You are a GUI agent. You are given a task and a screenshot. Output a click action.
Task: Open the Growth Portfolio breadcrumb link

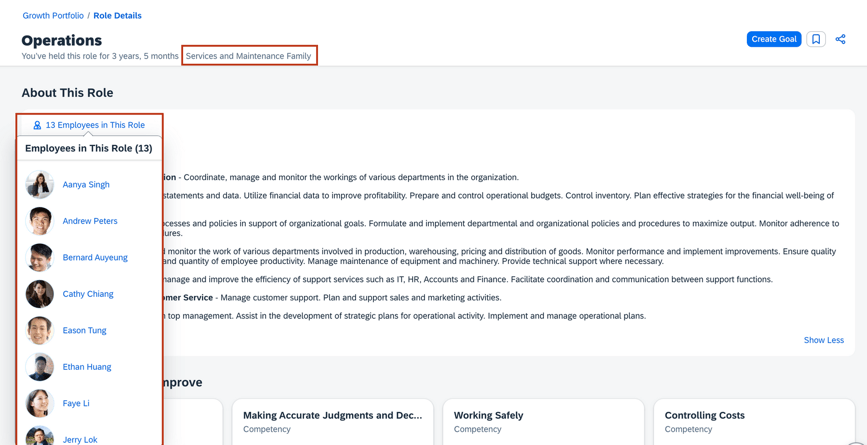click(53, 16)
